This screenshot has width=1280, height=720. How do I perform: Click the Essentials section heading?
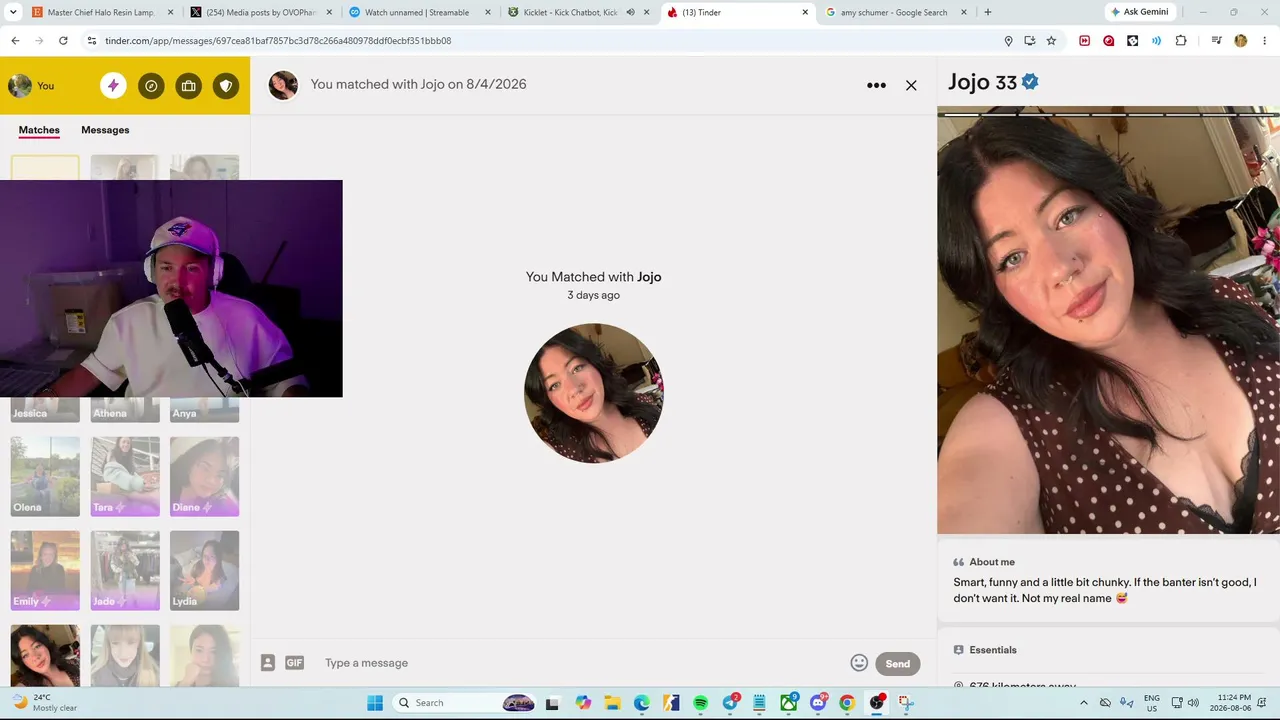click(993, 650)
